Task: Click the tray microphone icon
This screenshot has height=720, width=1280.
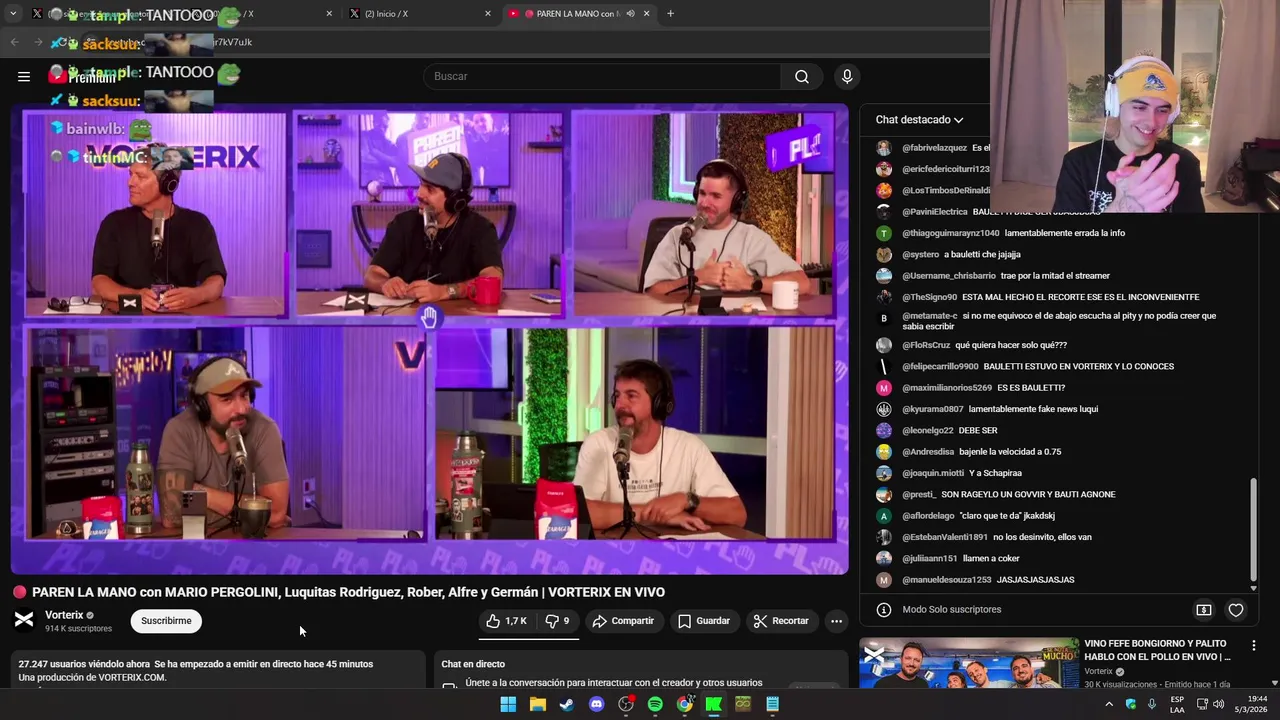Action: [1152, 704]
